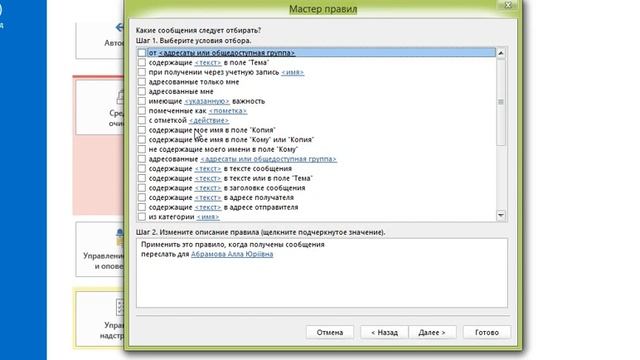Screen dimensions: 640x360
Task: Tick 'адресованные мне' checkbox
Action: click(x=142, y=91)
